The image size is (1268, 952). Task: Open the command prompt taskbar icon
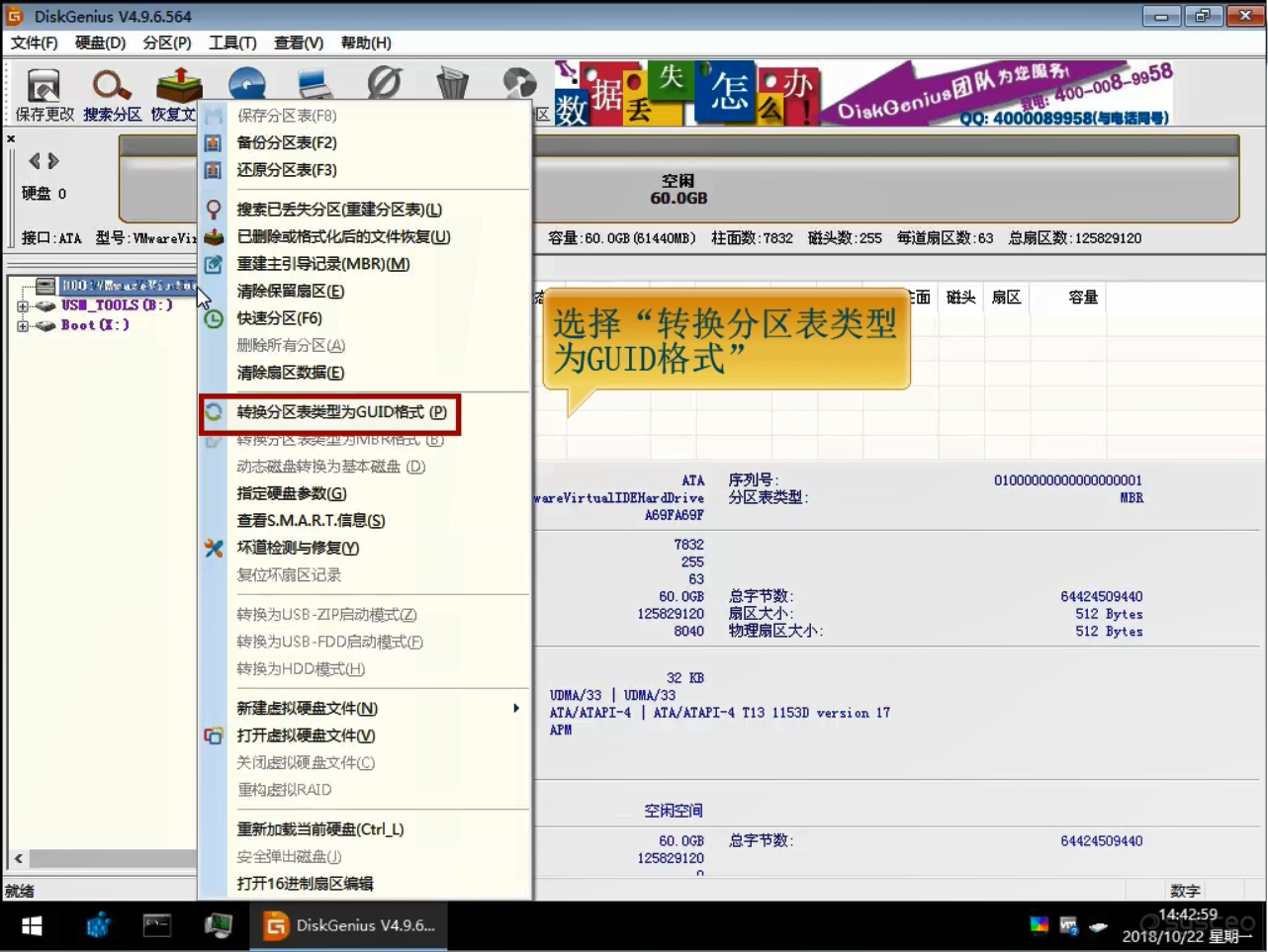point(157,926)
